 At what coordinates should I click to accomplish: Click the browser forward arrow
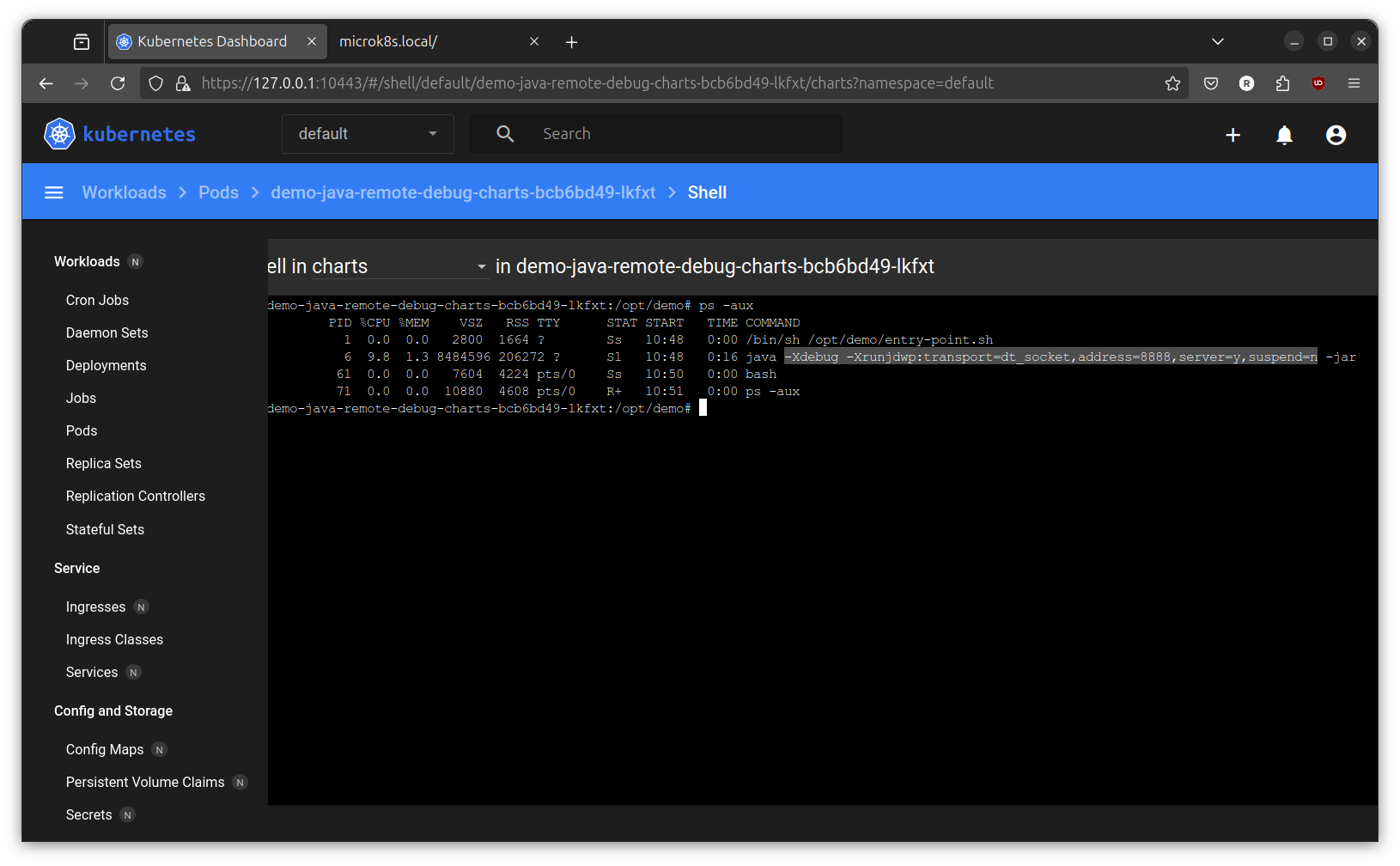pyautogui.click(x=82, y=83)
